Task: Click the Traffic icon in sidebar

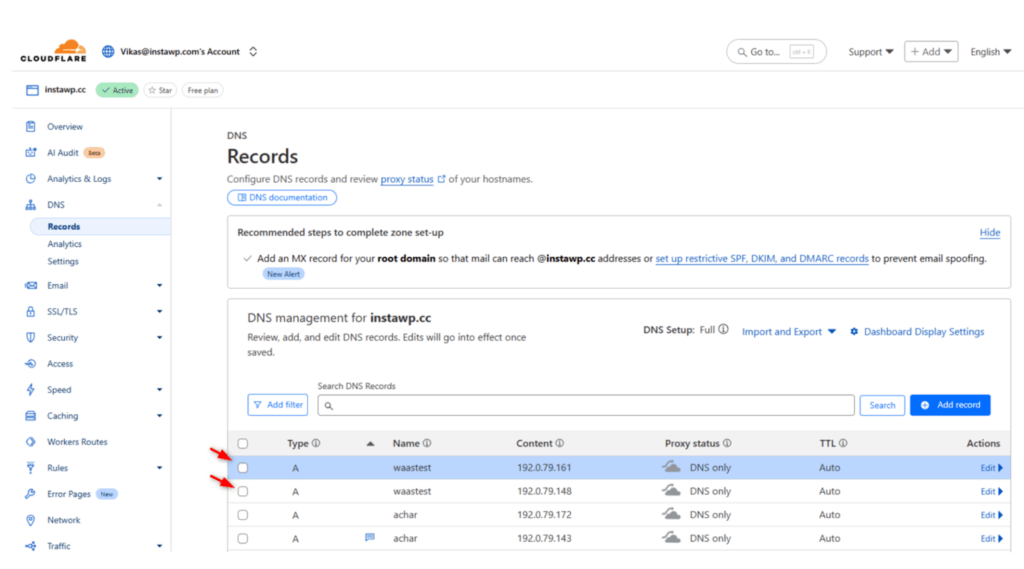Action: point(31,545)
